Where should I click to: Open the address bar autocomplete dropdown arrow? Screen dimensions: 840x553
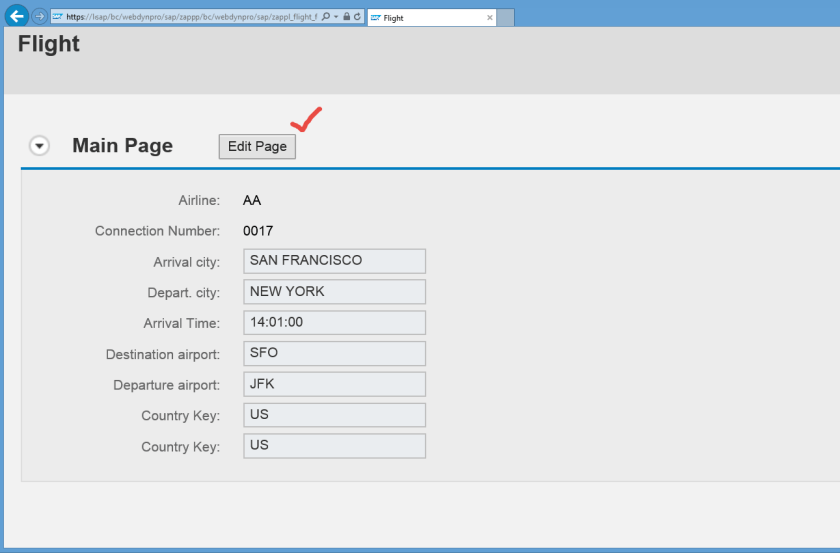336,17
